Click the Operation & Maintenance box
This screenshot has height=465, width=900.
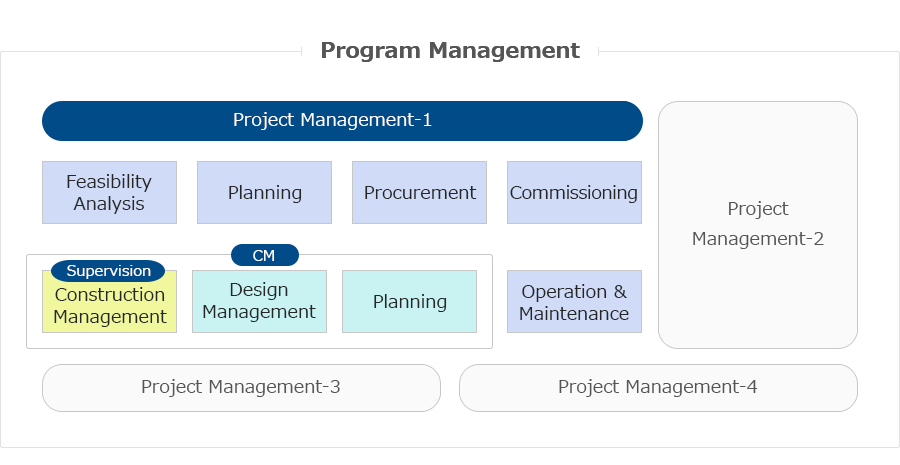(x=575, y=301)
